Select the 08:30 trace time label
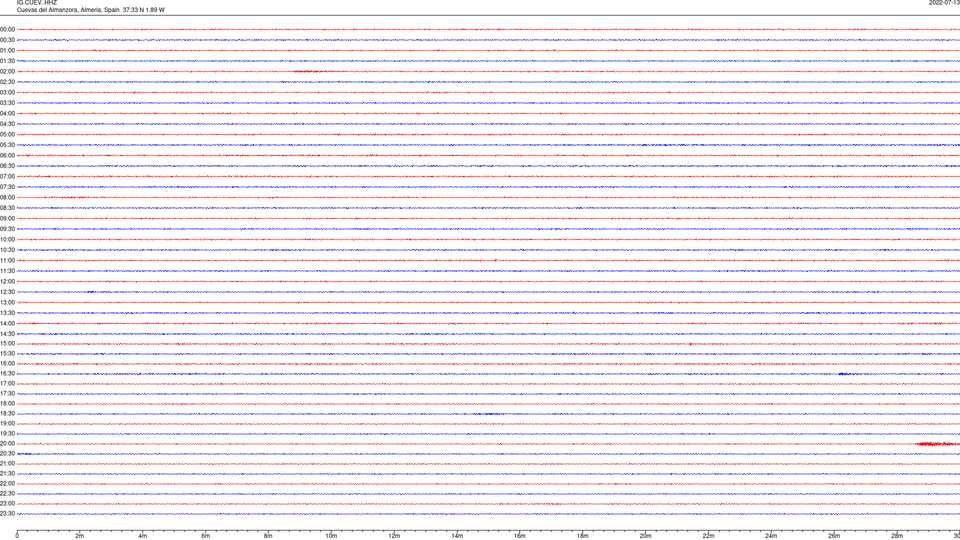960x540 pixels. (7, 208)
